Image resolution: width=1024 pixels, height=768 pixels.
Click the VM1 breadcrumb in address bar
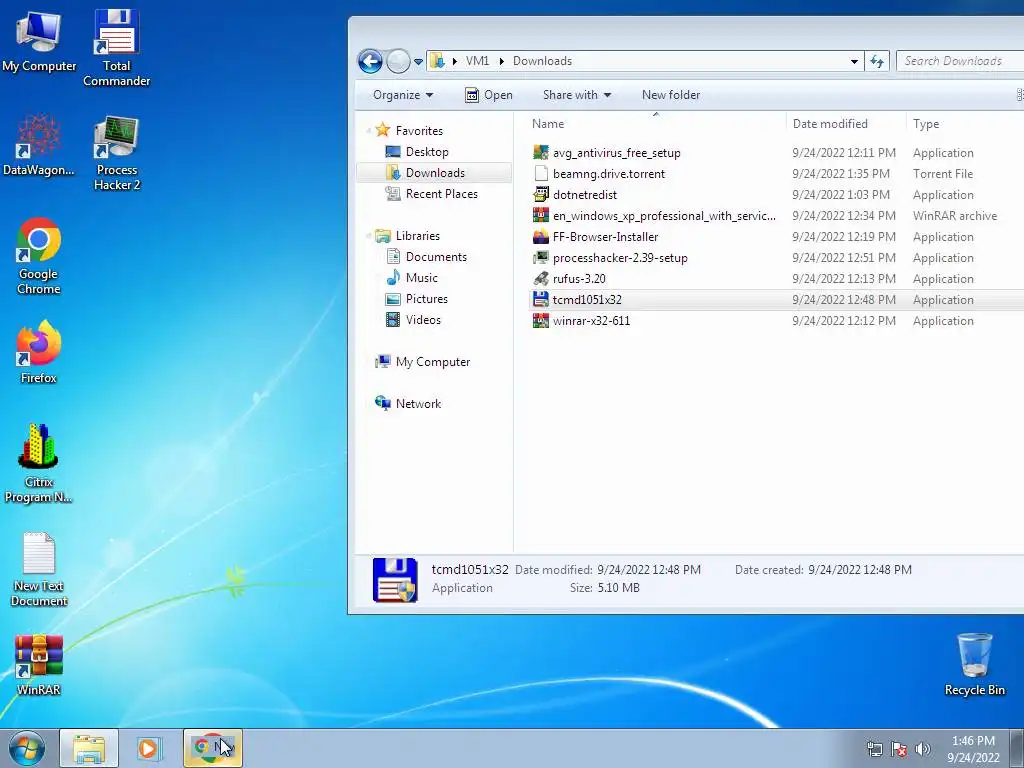(477, 61)
